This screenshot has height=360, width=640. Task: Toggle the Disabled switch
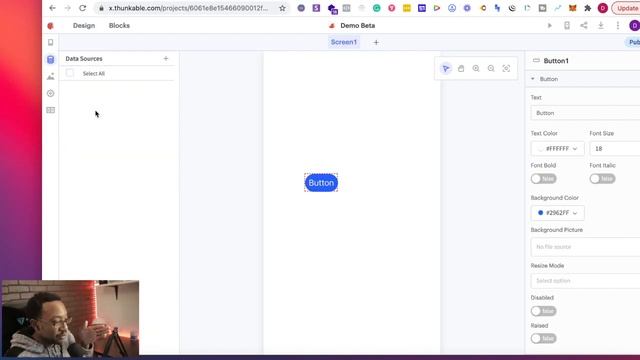pos(544,311)
